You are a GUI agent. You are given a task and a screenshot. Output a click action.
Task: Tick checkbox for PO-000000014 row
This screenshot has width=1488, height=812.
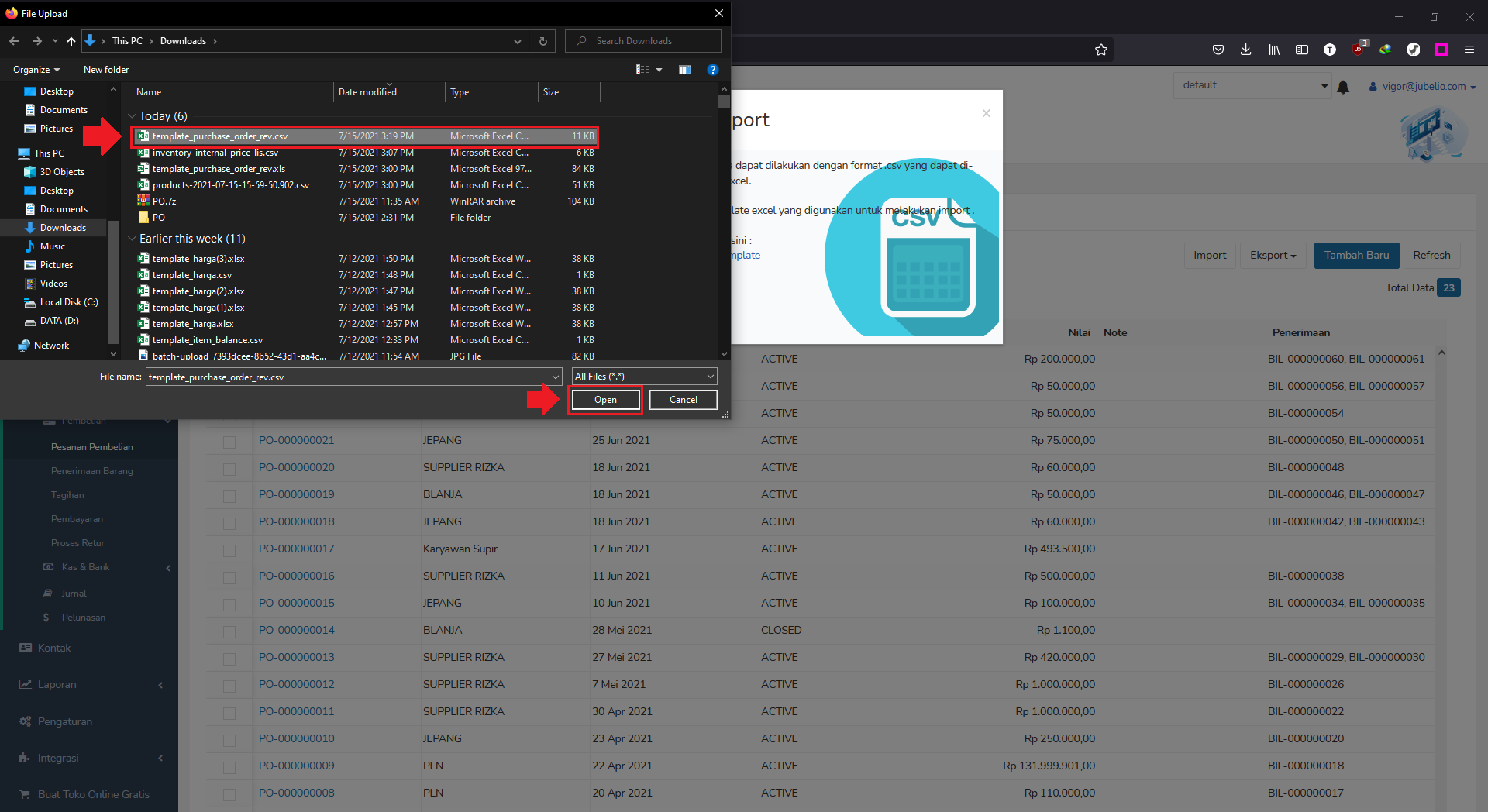tap(229, 631)
